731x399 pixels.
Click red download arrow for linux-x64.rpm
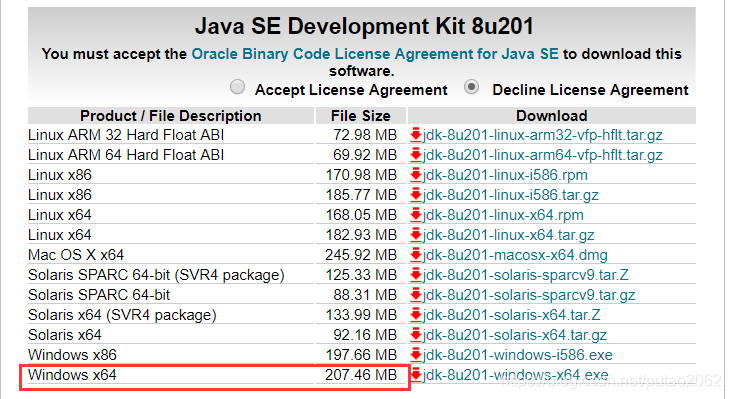416,215
